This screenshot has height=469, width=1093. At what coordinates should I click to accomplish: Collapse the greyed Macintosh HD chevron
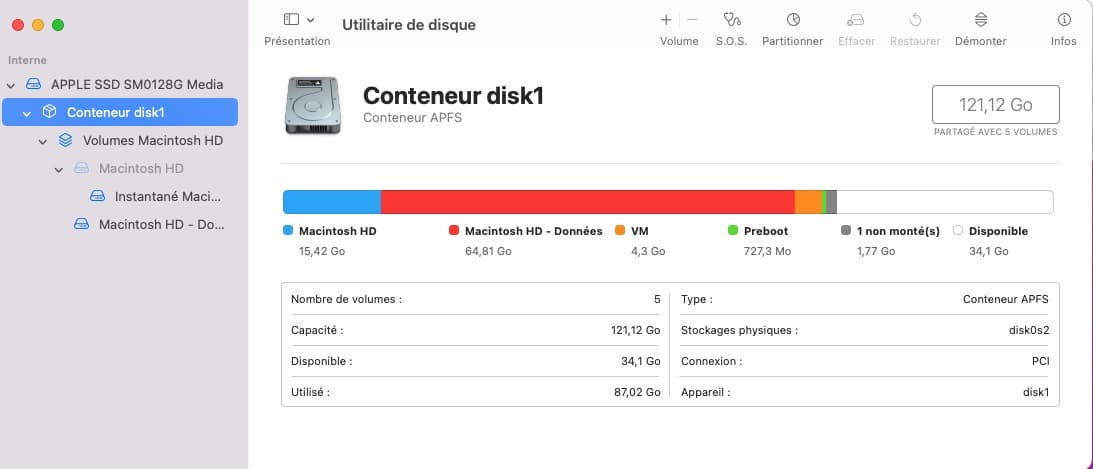pyautogui.click(x=59, y=169)
